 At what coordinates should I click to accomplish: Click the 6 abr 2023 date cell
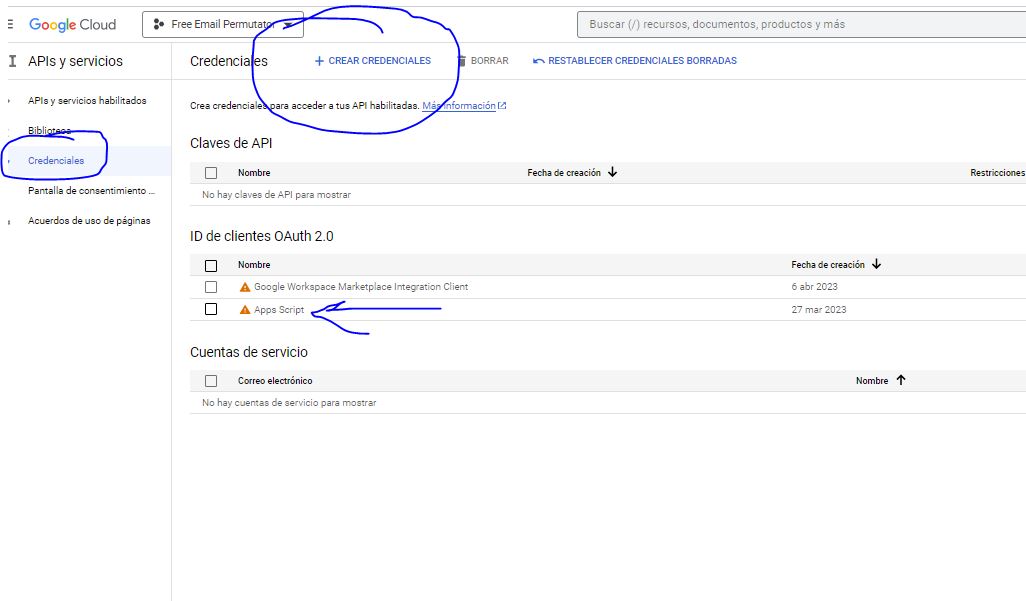[814, 287]
